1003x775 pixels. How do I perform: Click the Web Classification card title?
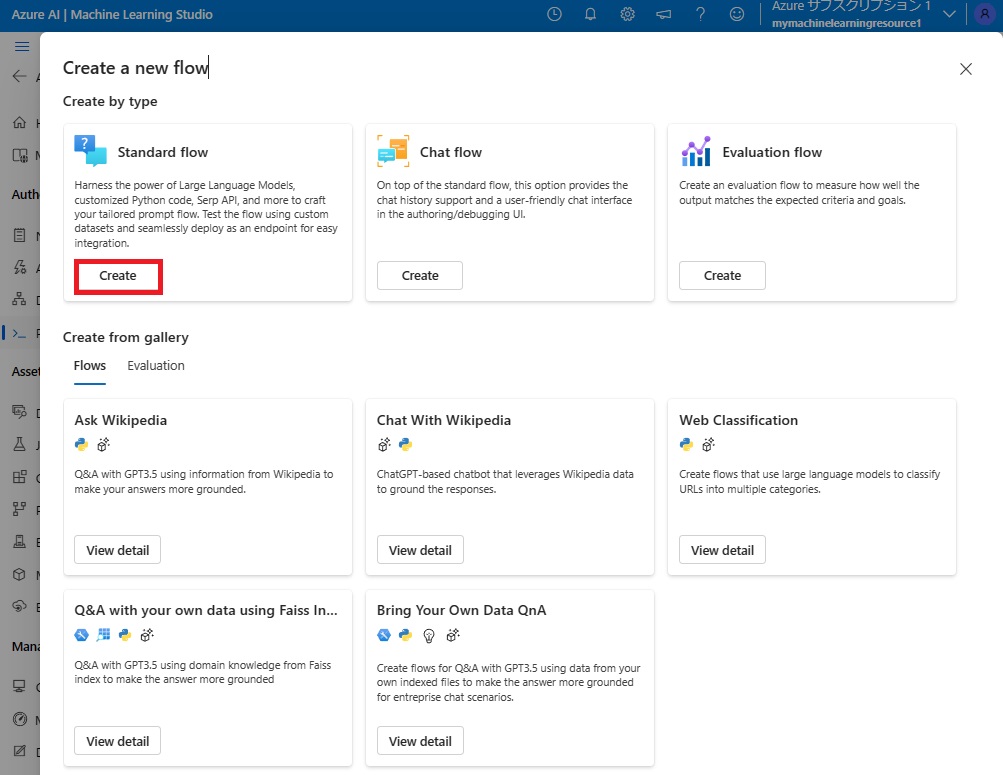coord(739,420)
